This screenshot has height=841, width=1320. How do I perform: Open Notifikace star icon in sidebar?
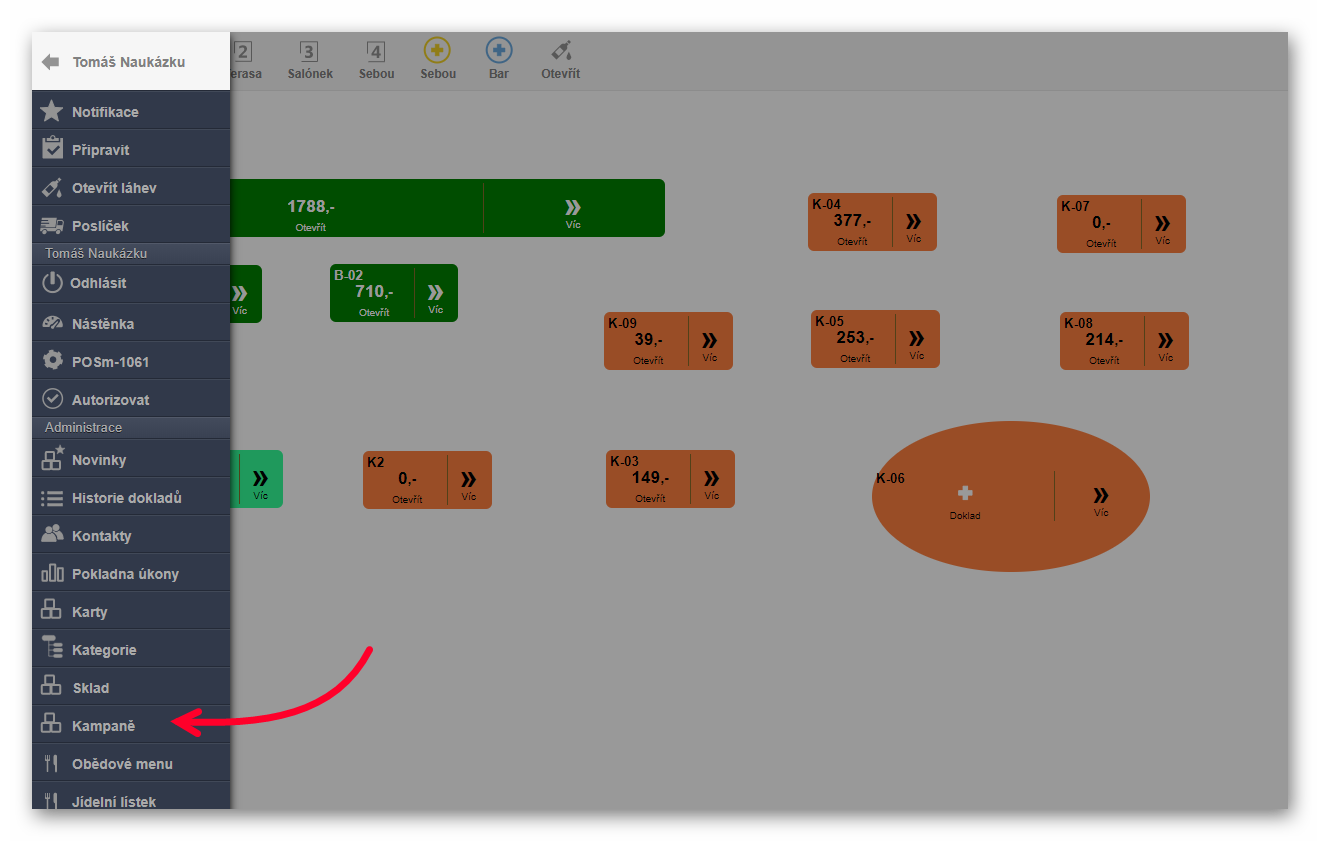[52, 111]
